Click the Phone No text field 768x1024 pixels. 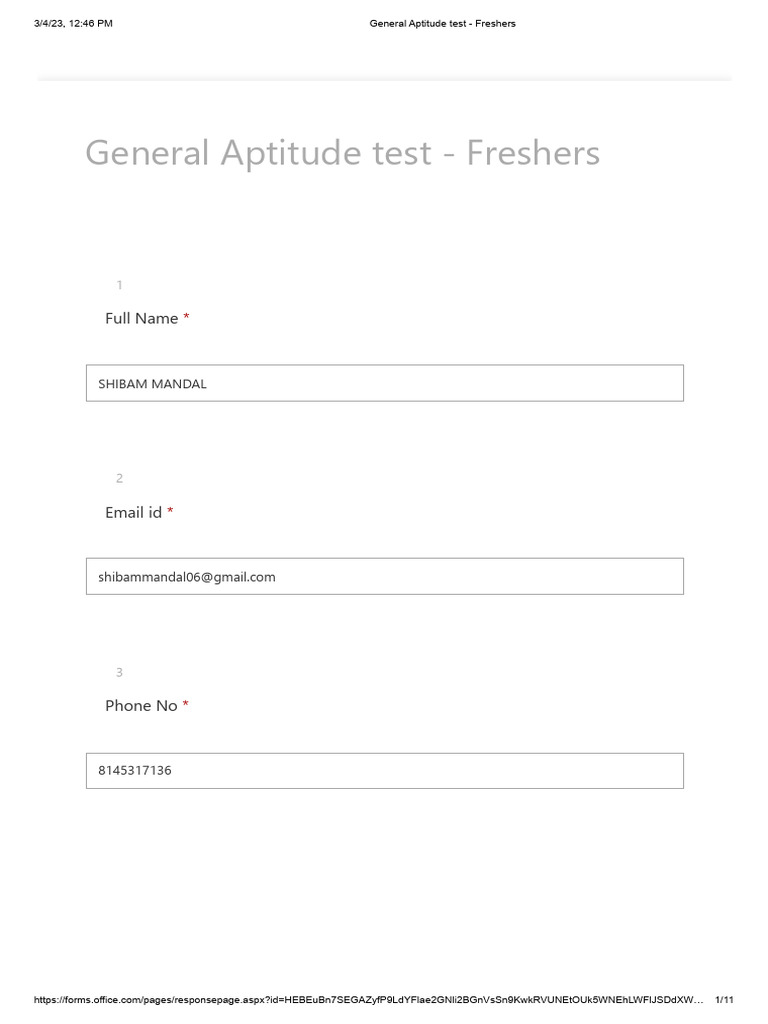(x=384, y=770)
